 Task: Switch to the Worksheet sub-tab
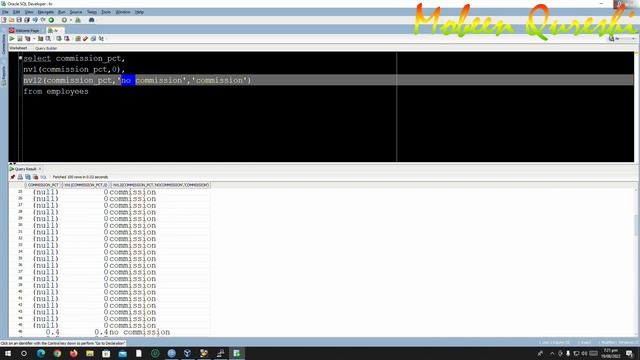[x=18, y=48]
